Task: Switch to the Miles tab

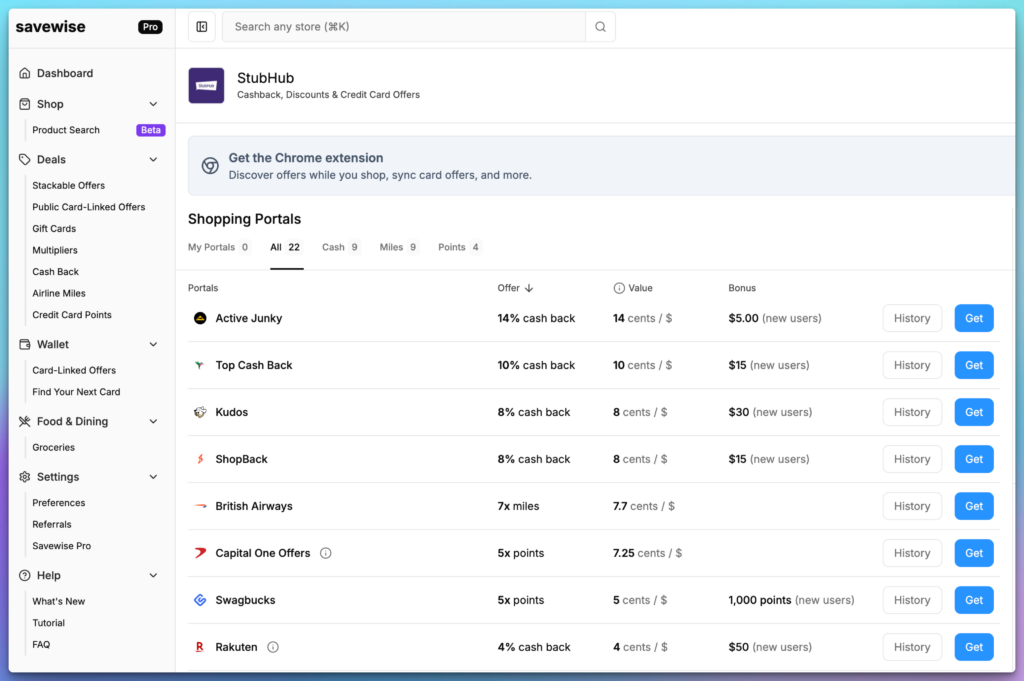Action: pos(398,247)
